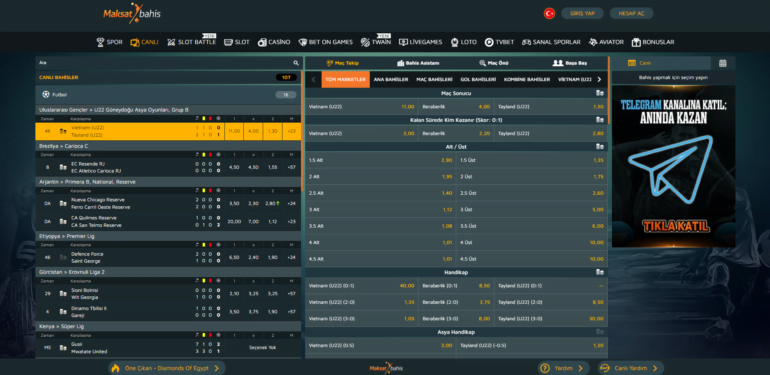The height and width of the screenshot is (375, 770).
Task: Select GOL BAHİSLERİ market filter
Action: click(x=478, y=80)
